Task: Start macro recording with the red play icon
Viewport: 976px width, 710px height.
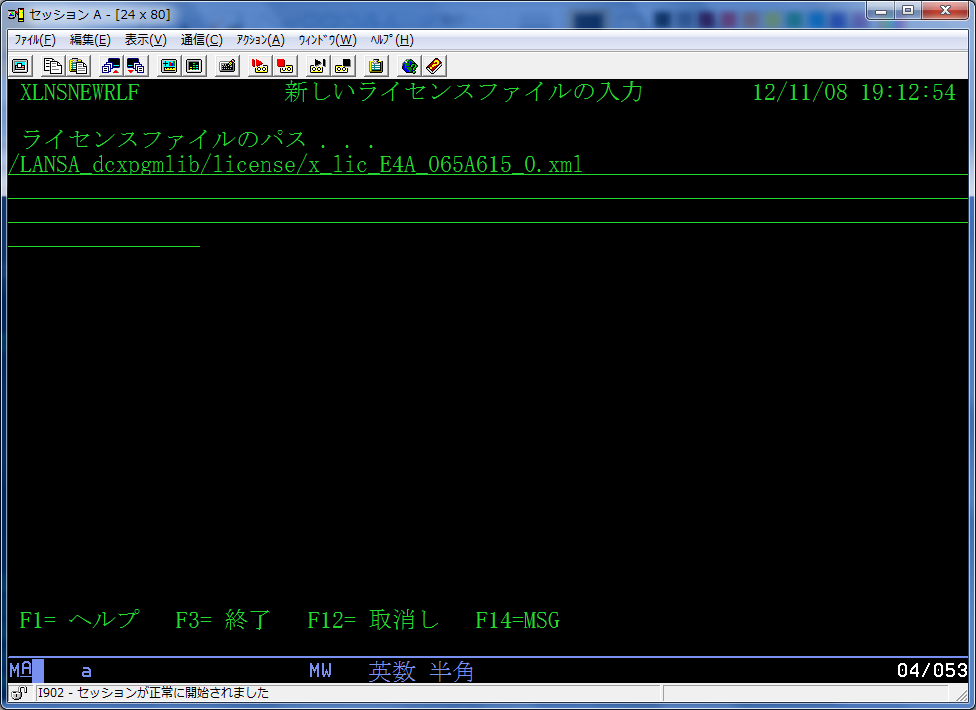Action: 260,66
